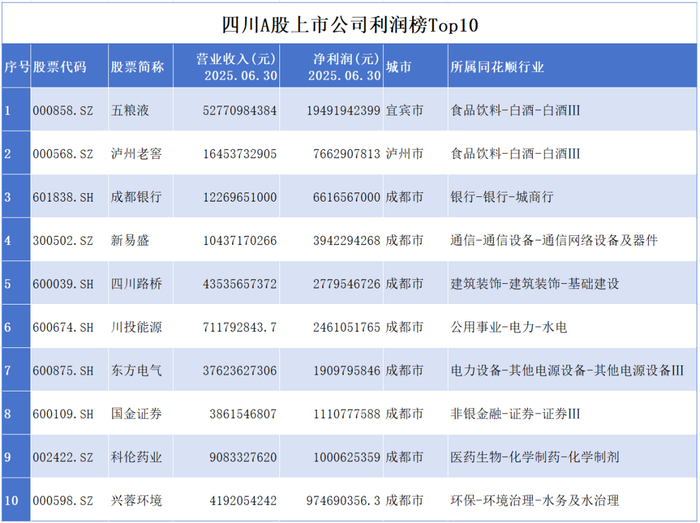Click revenue value 9083327620

click(x=243, y=457)
